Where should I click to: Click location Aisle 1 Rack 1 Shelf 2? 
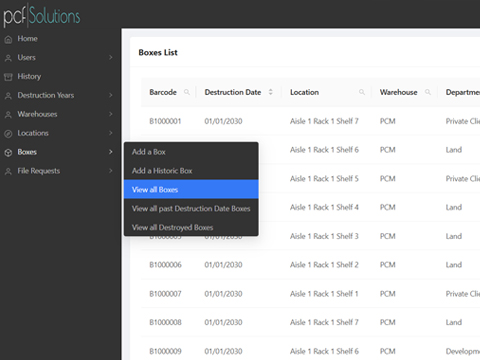[324, 265]
